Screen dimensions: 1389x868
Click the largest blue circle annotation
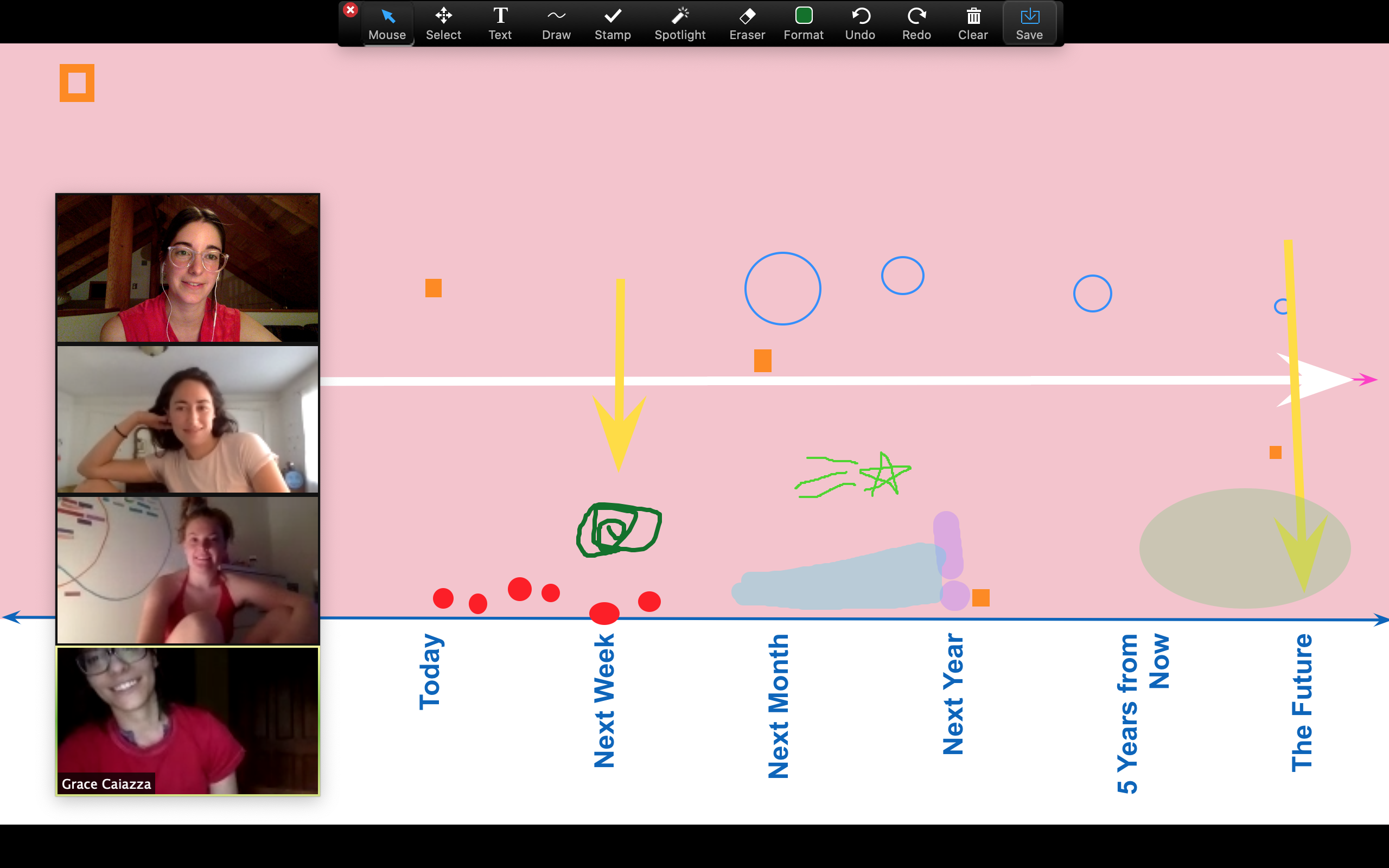[782, 289]
